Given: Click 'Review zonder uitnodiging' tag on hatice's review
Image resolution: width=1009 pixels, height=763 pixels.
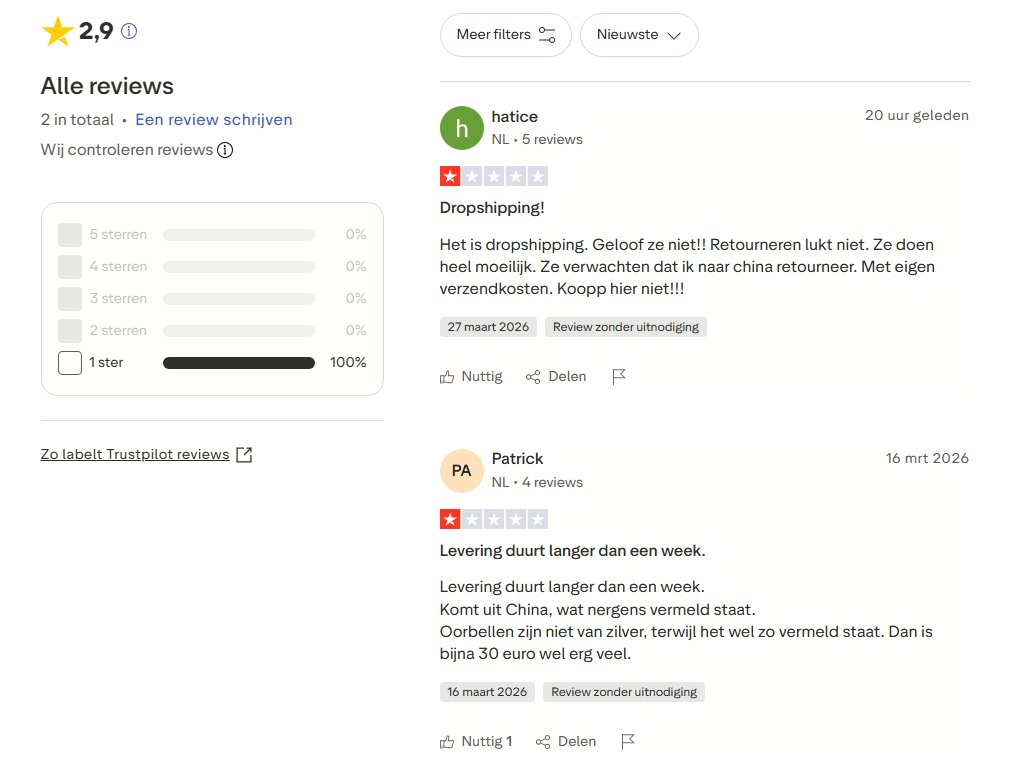Looking at the screenshot, I should (626, 327).
